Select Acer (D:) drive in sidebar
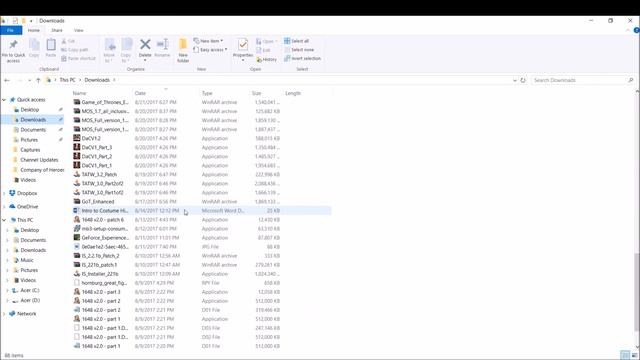Image resolution: width=640 pixels, height=360 pixels. click(30, 300)
